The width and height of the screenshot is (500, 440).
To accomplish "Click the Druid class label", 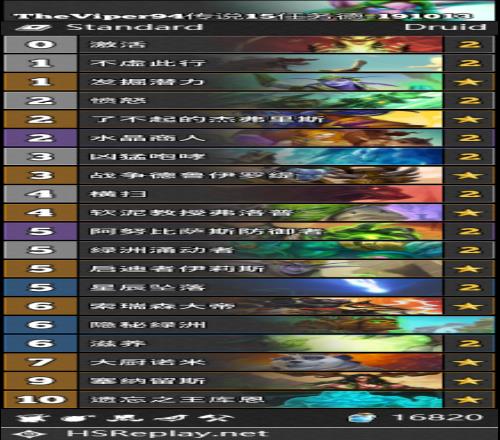I will (x=445, y=27).
